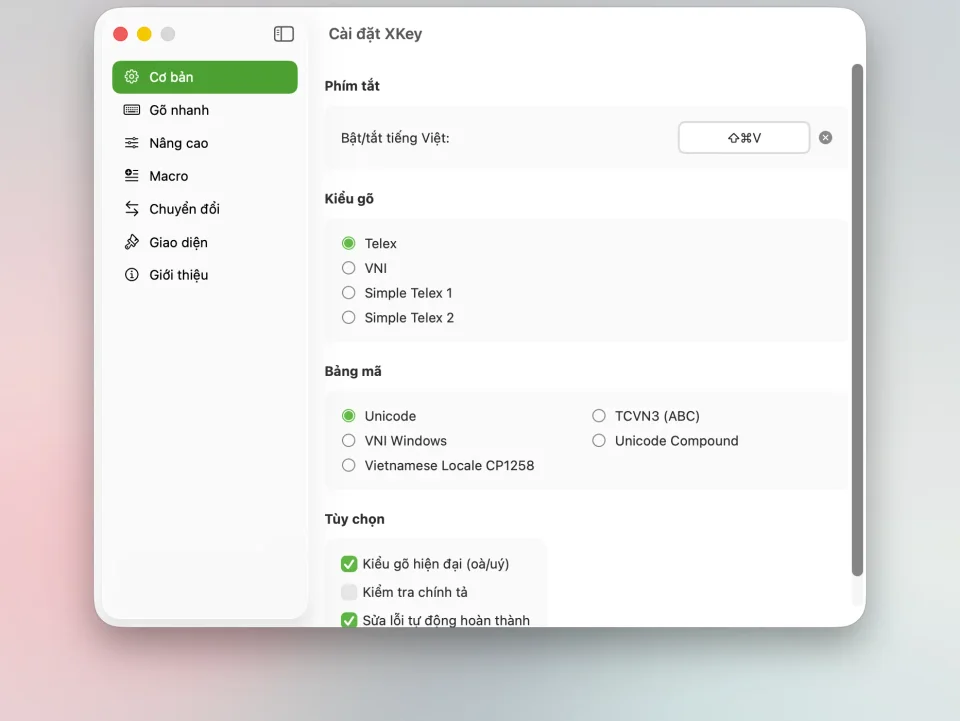Click the Tùy chọn section heading
Screen dimensions: 960x721
(354, 519)
